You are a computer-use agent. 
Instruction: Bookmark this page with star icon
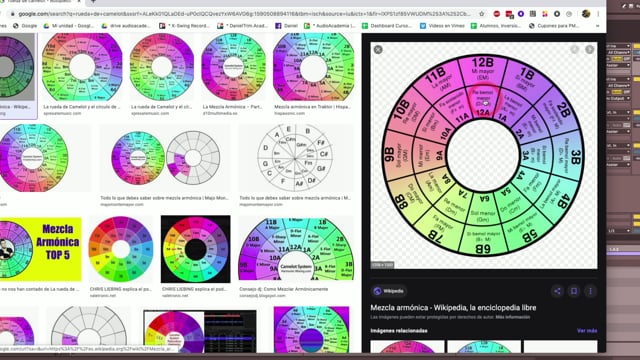[482, 14]
